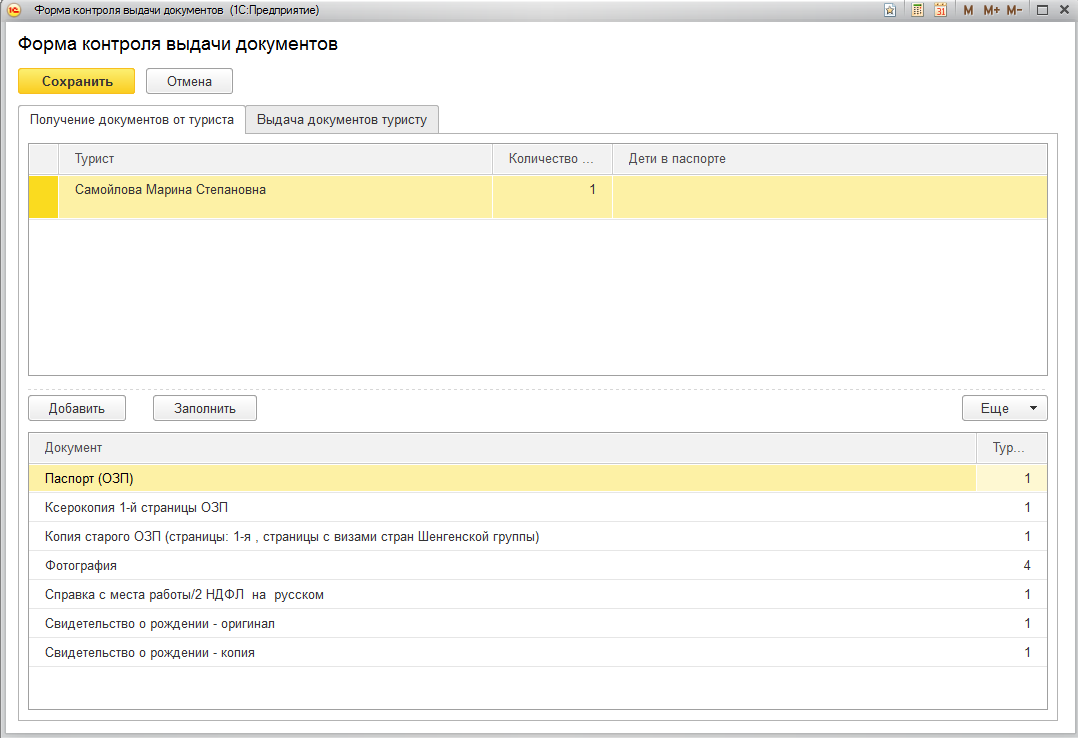Select Свидетельство о рождении - копия row
1078x738 pixels.
coord(538,652)
